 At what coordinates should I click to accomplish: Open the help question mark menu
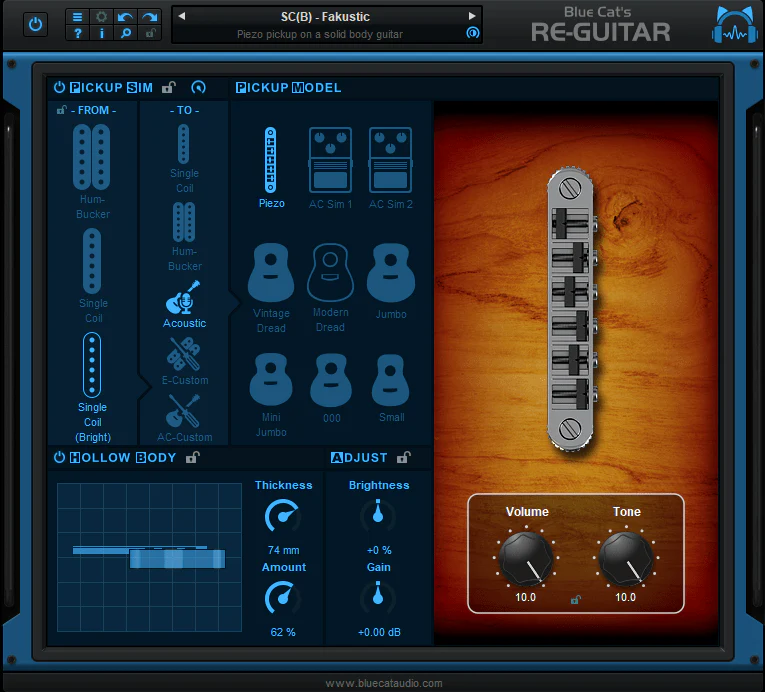coord(77,33)
